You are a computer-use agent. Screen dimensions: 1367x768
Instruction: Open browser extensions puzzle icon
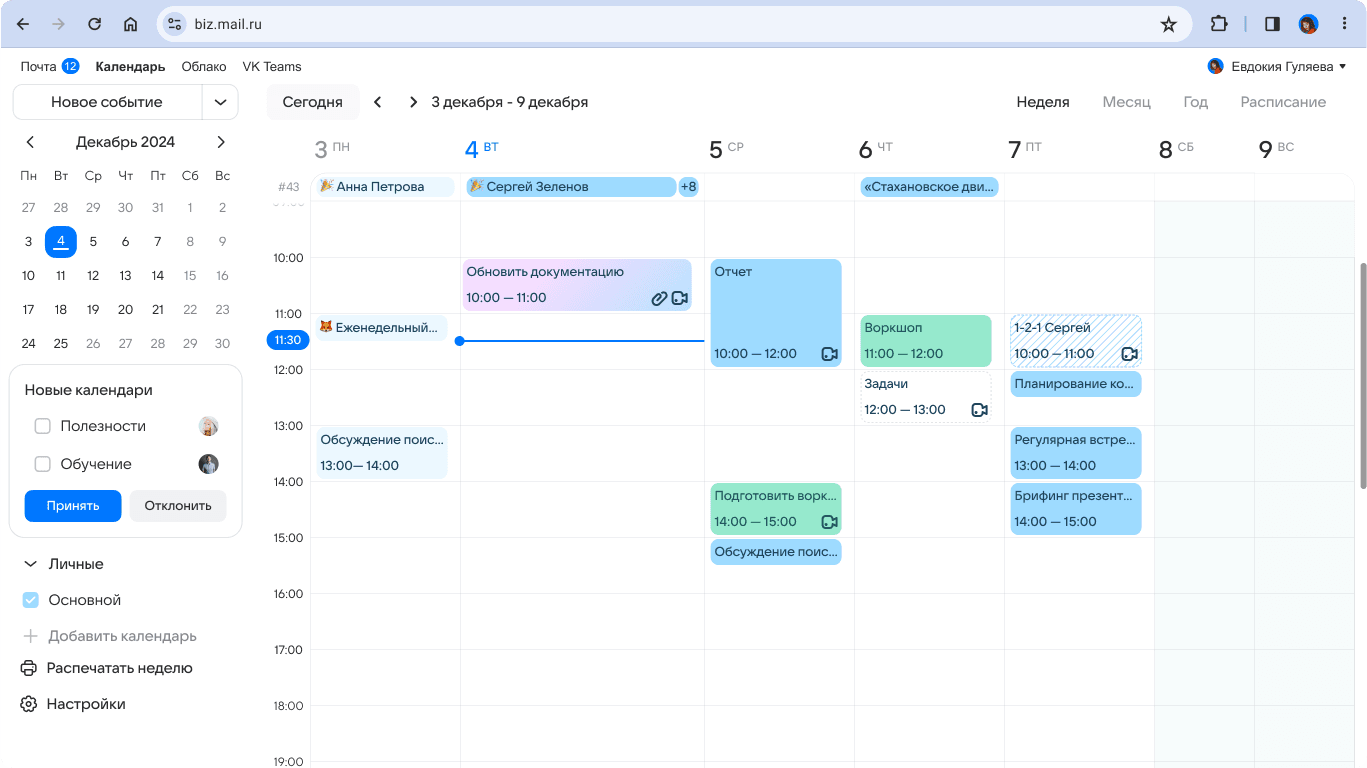[x=1219, y=24]
